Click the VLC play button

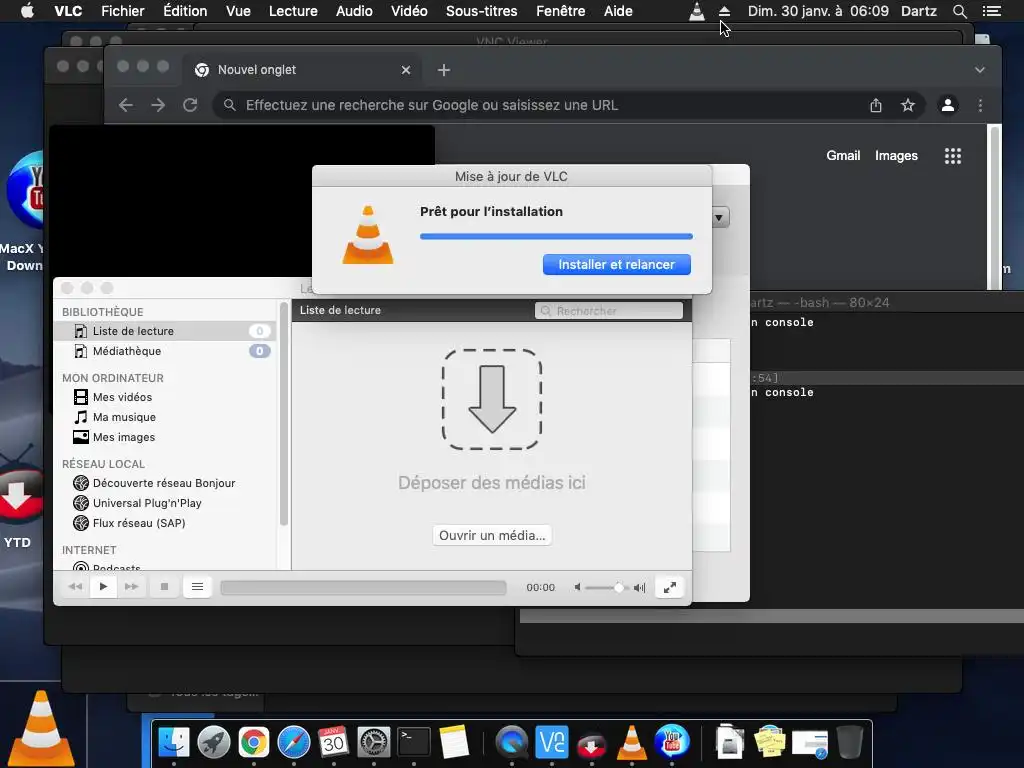pos(103,586)
